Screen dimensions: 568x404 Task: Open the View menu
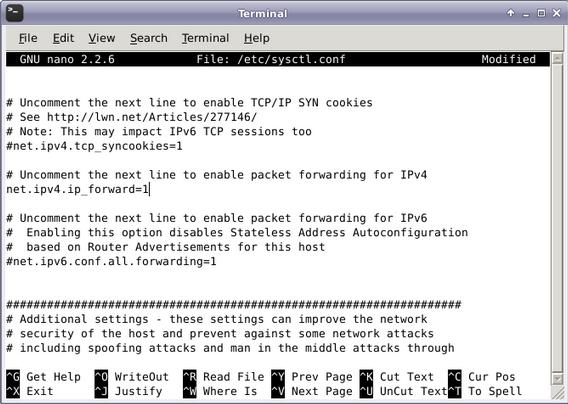pos(102,38)
